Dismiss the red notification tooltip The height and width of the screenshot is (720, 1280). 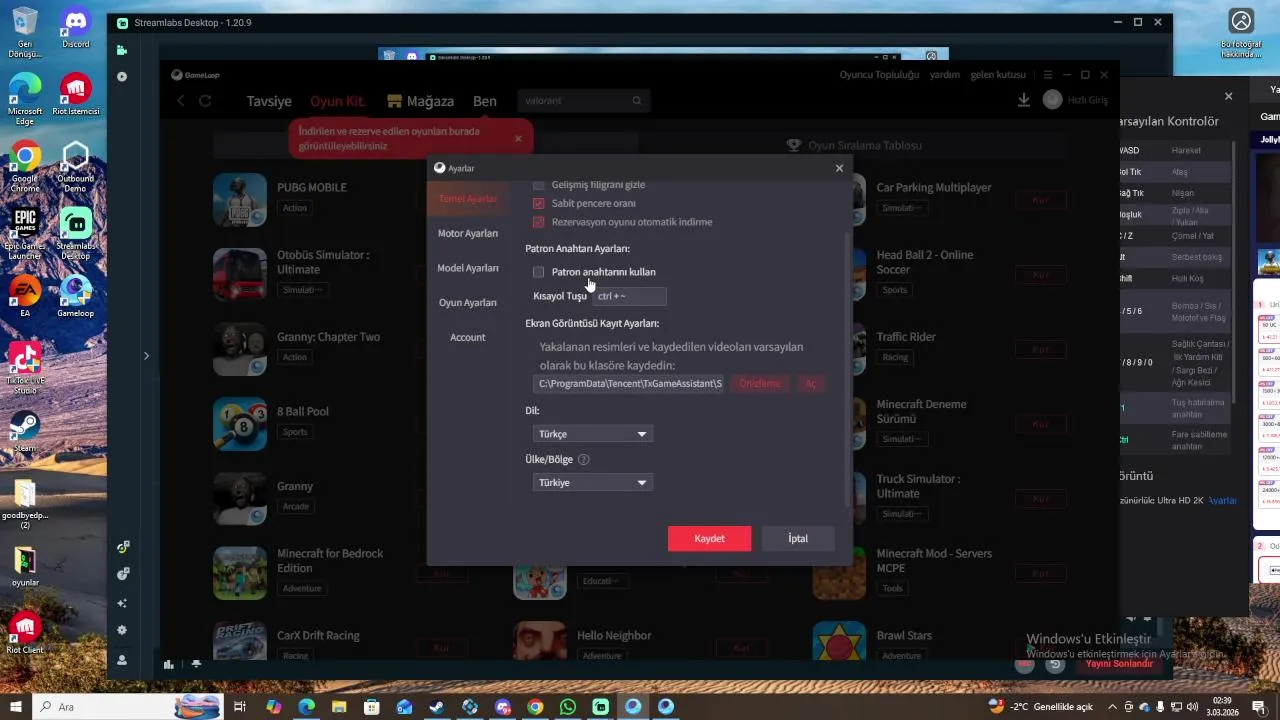[518, 138]
